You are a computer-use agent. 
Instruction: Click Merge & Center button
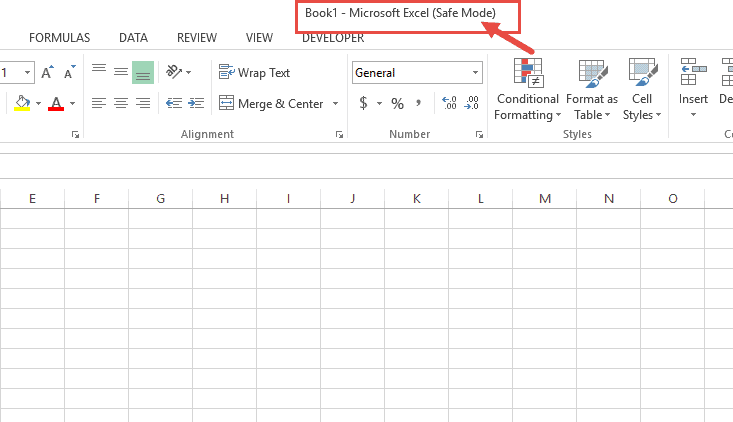[x=271, y=103]
